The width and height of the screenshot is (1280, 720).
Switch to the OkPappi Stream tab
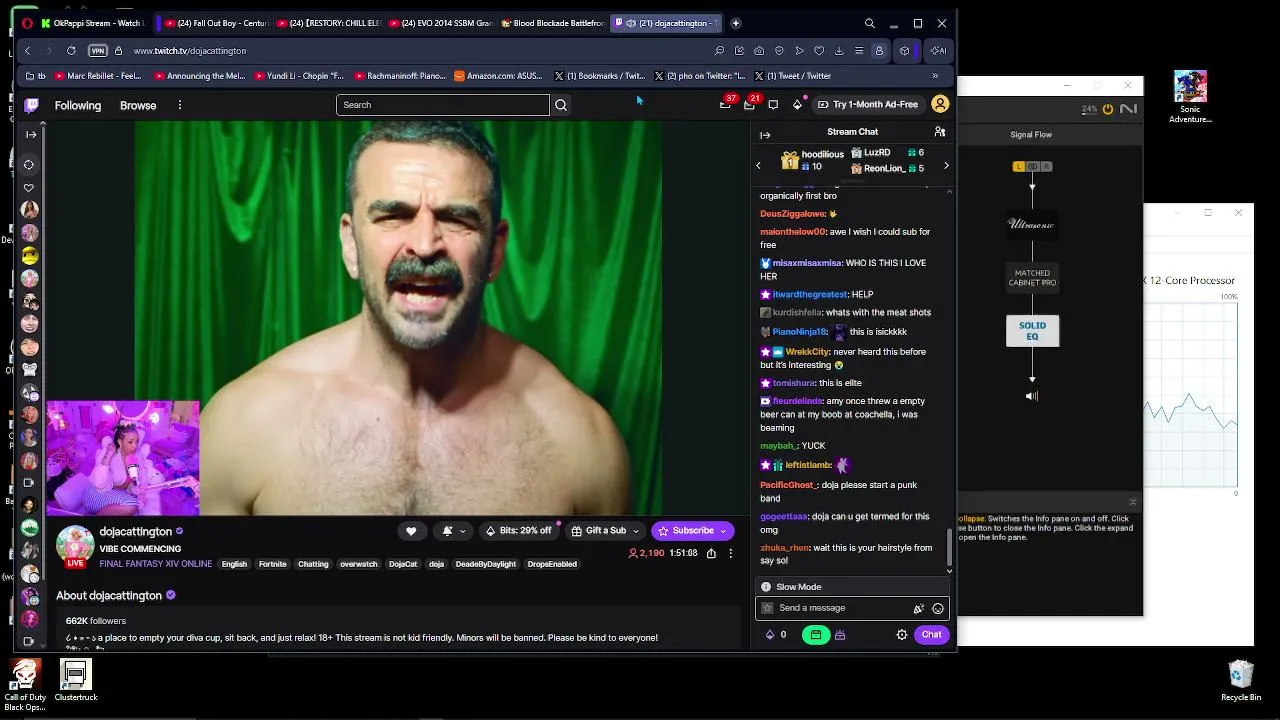coord(93,23)
